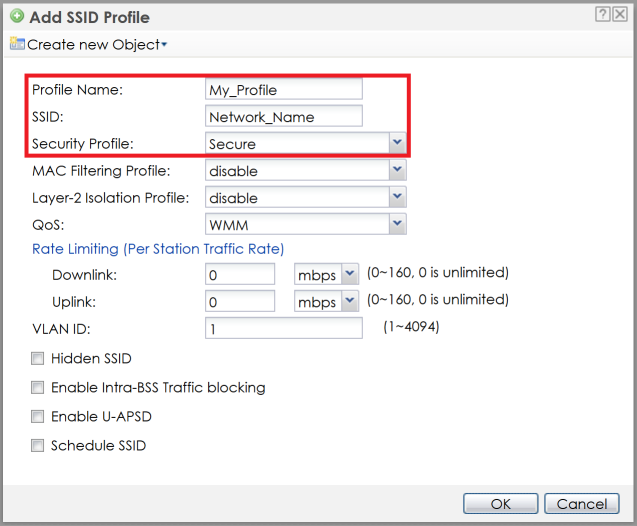Screen dimensions: 637x526
Task: Click the Rate Limiting section heading
Action: (158, 249)
